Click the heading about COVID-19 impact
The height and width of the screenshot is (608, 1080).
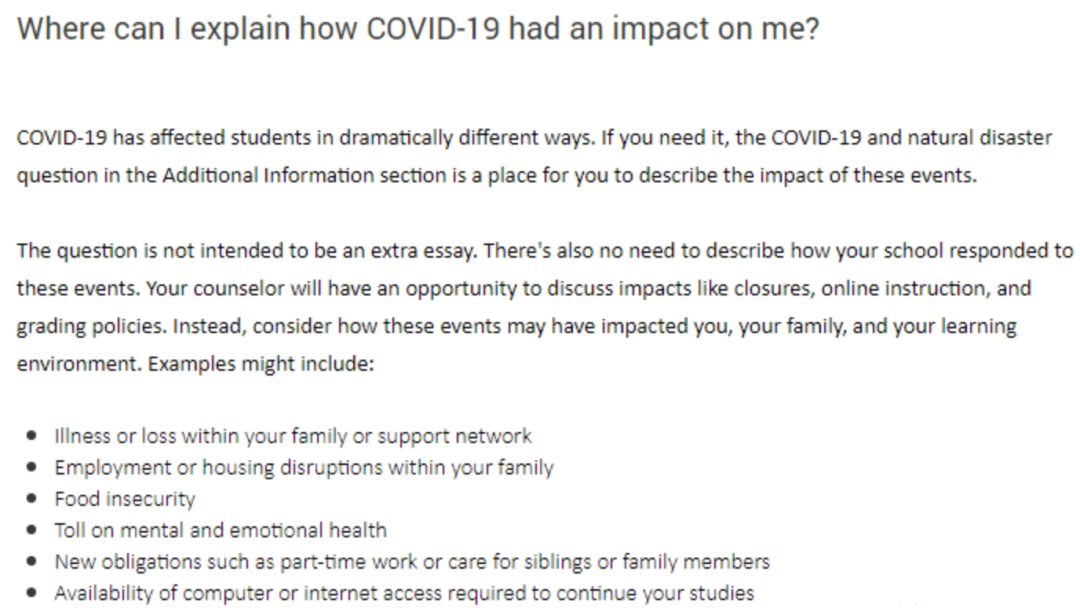coord(418,30)
